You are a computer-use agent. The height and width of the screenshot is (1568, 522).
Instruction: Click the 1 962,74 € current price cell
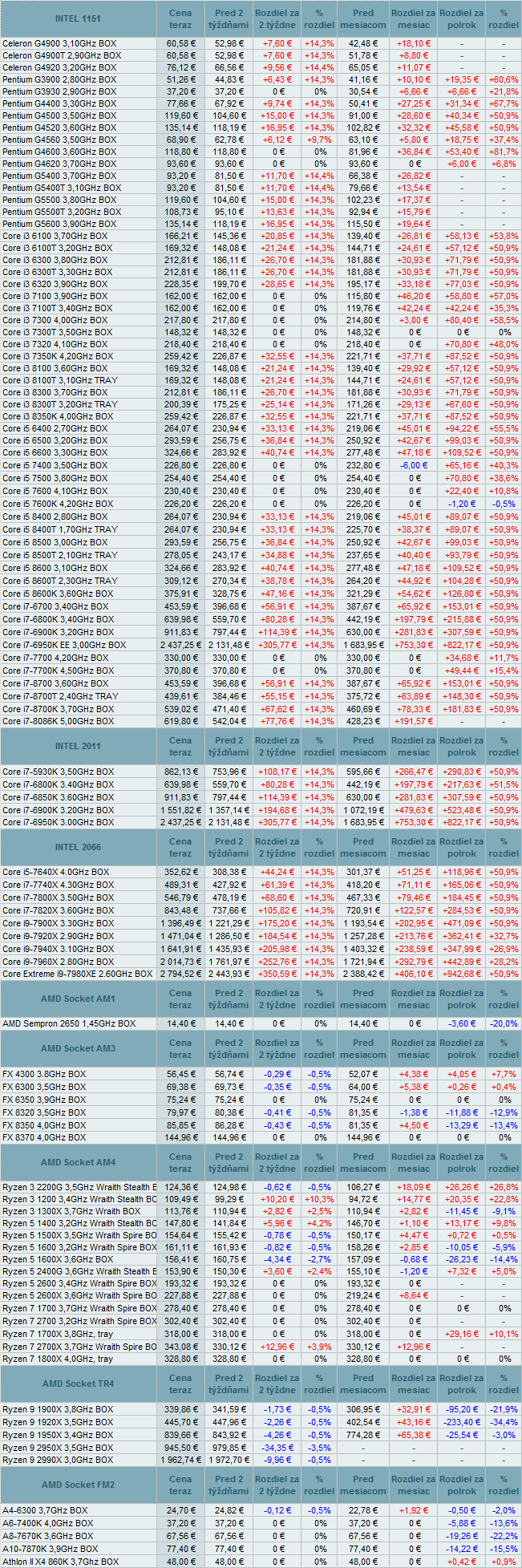tap(180, 1460)
